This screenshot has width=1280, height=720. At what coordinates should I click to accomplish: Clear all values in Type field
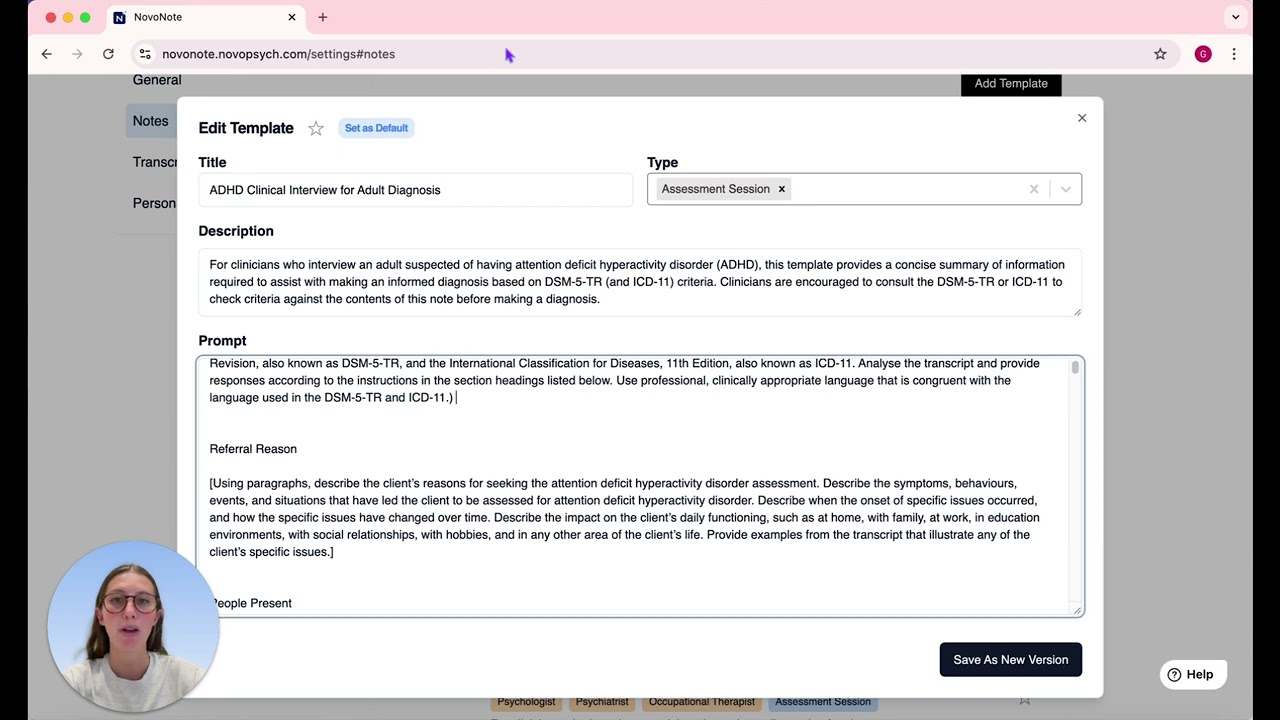[x=1034, y=189]
